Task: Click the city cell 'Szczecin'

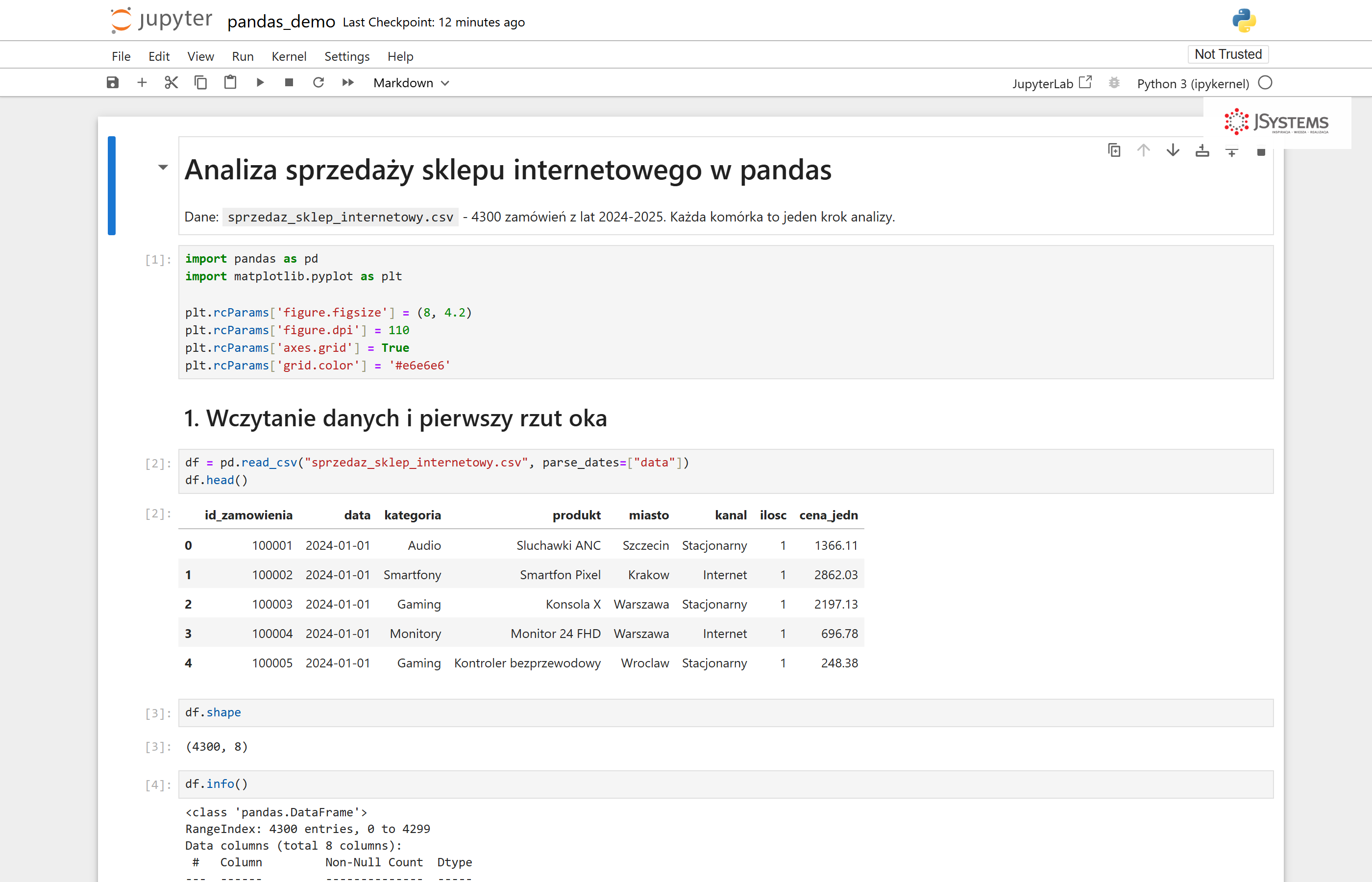Action: (645, 545)
